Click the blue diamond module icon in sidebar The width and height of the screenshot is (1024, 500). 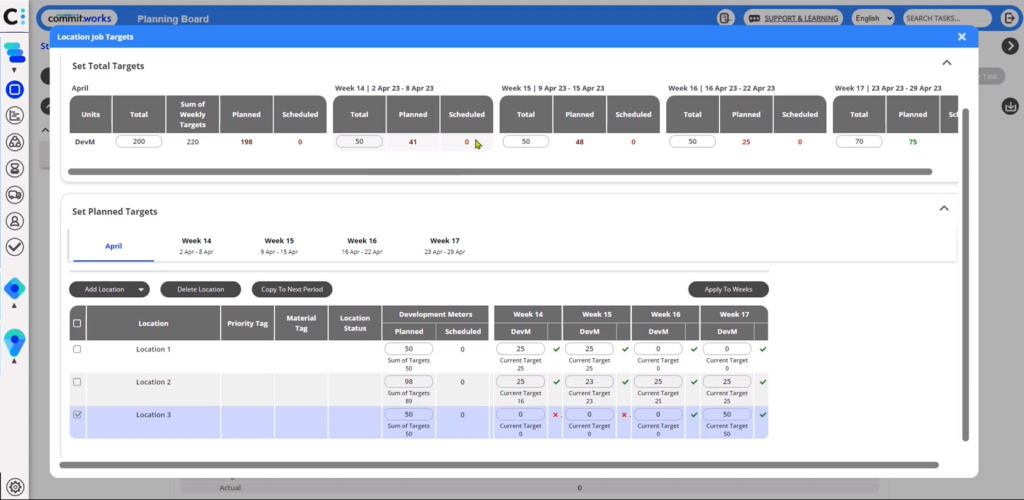[14, 288]
